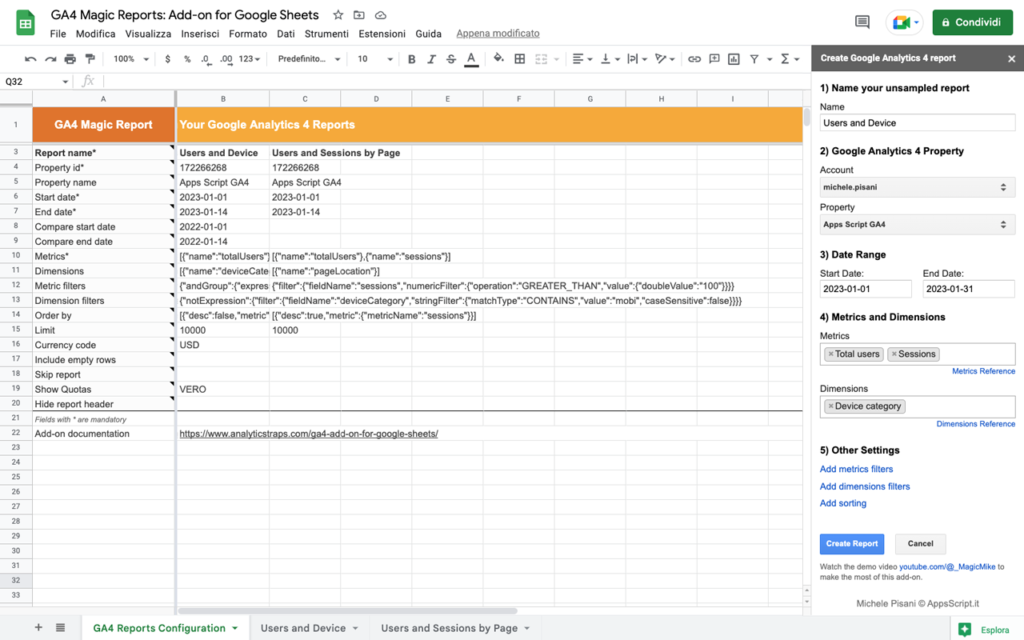The height and width of the screenshot is (640, 1024).
Task: Open the functions sigma menu
Action: 790,59
